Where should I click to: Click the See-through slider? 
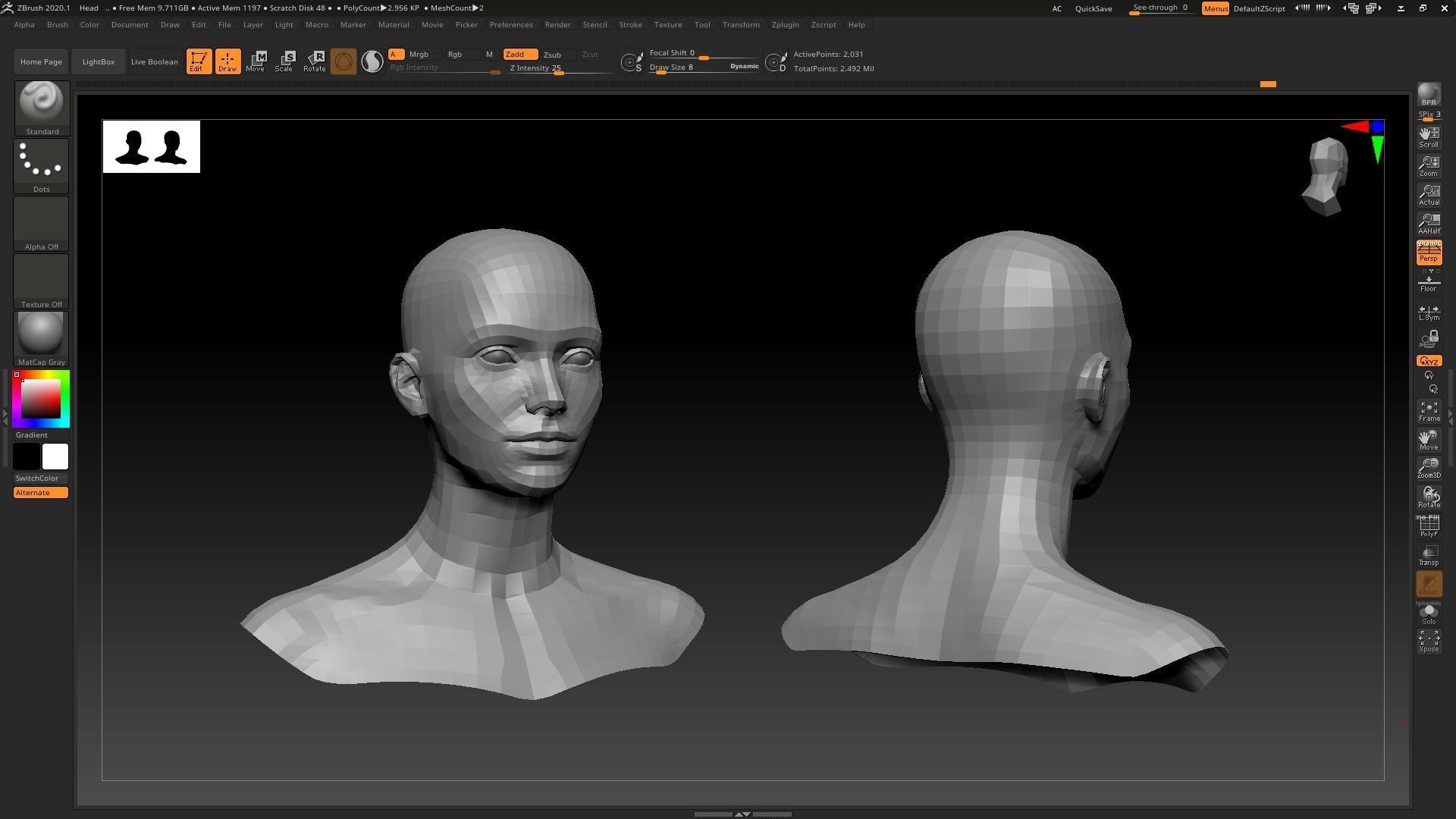1160,8
